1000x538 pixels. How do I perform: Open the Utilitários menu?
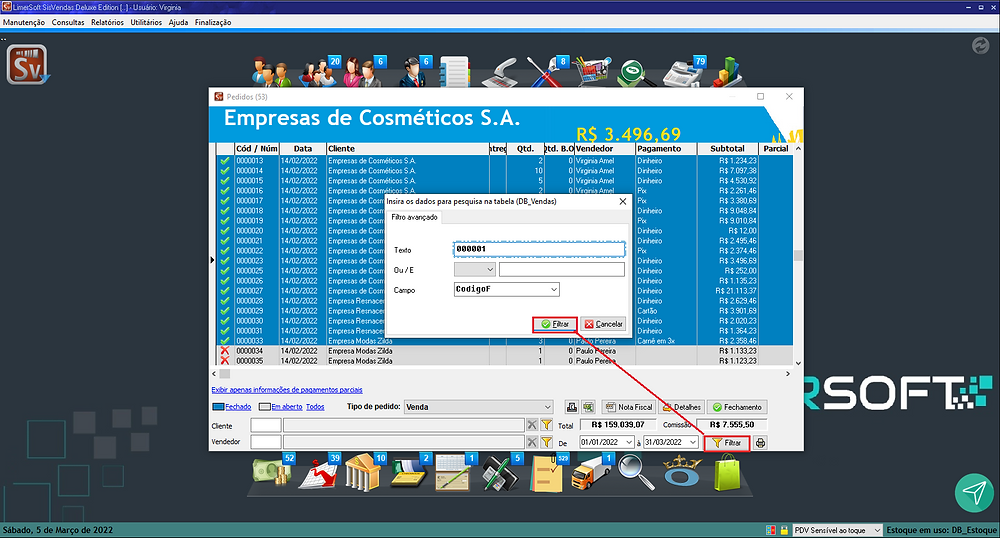coord(146,22)
